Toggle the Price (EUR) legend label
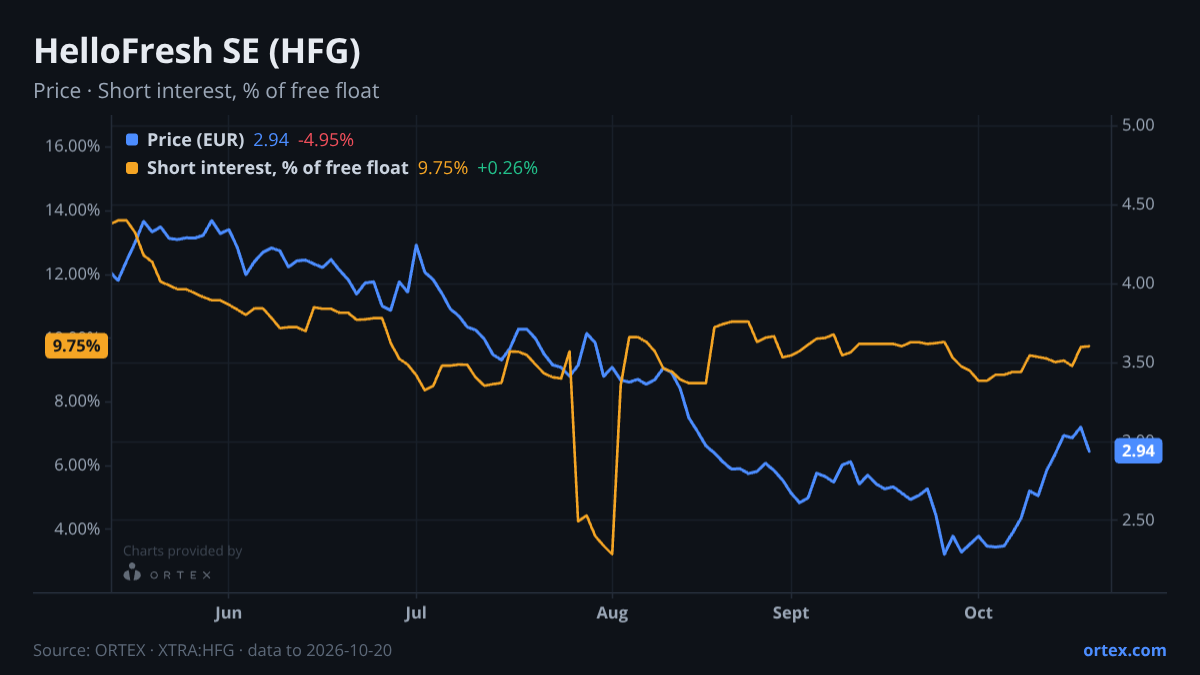 point(195,140)
